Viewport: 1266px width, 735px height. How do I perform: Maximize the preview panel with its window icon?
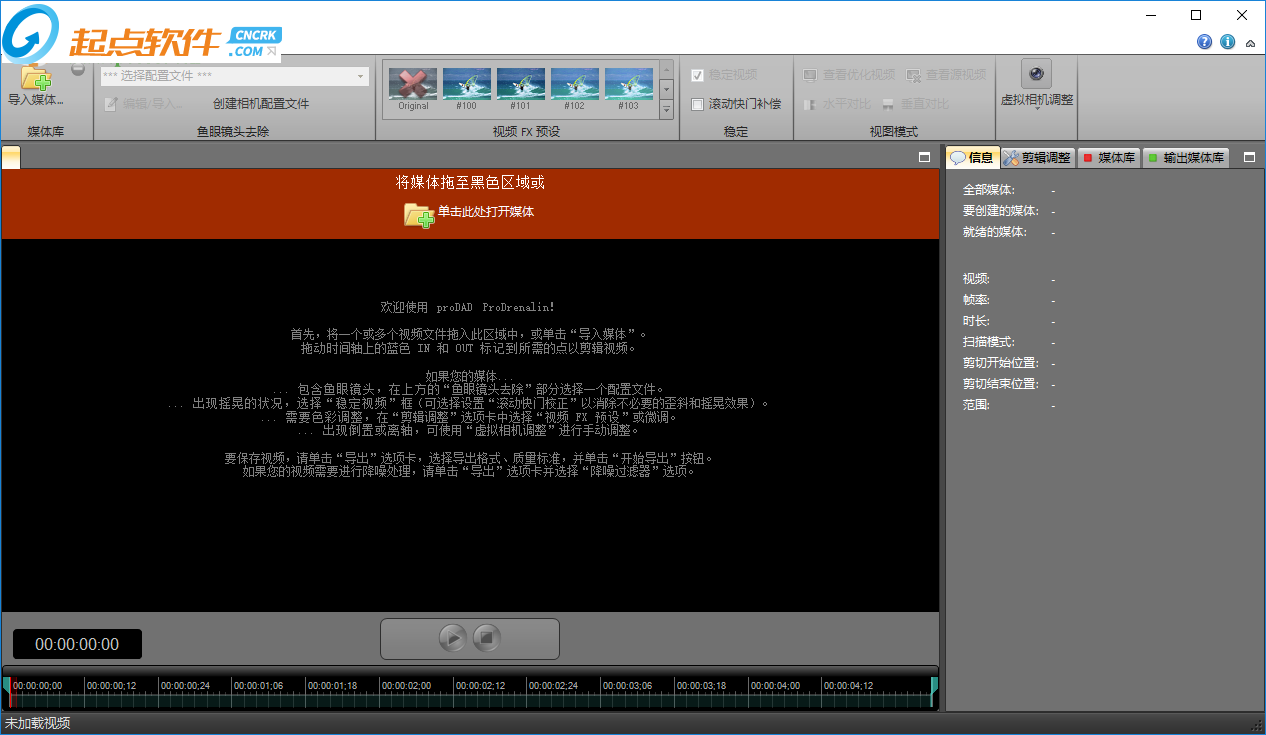925,157
